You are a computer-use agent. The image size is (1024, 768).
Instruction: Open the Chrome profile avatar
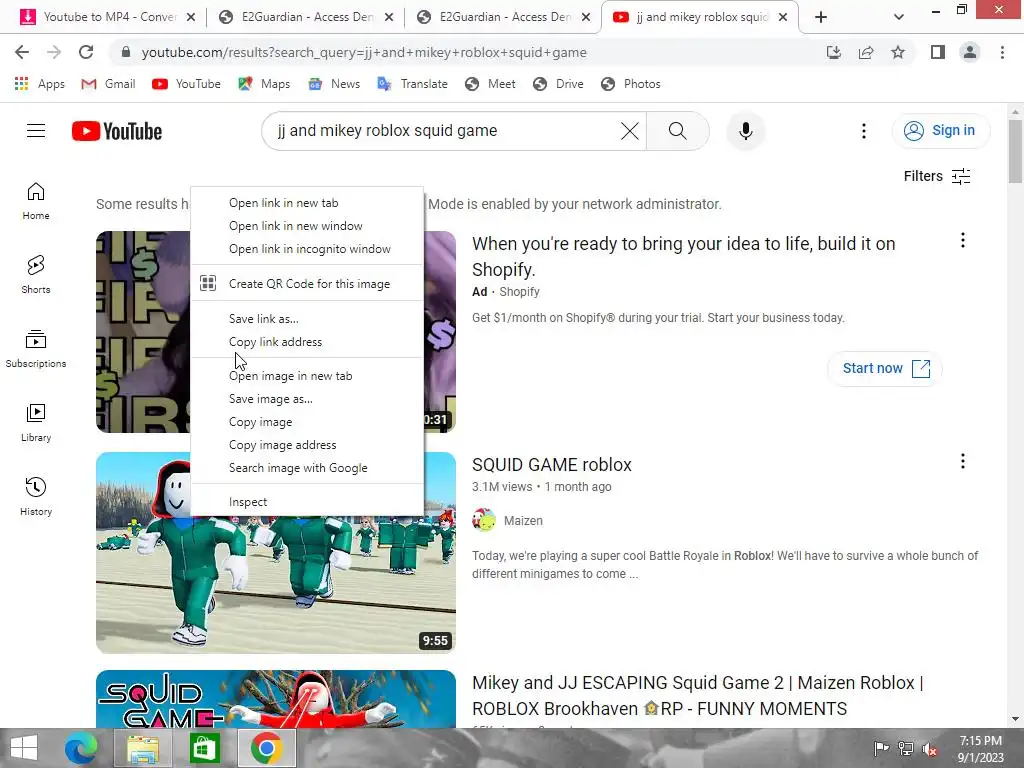coord(970,52)
